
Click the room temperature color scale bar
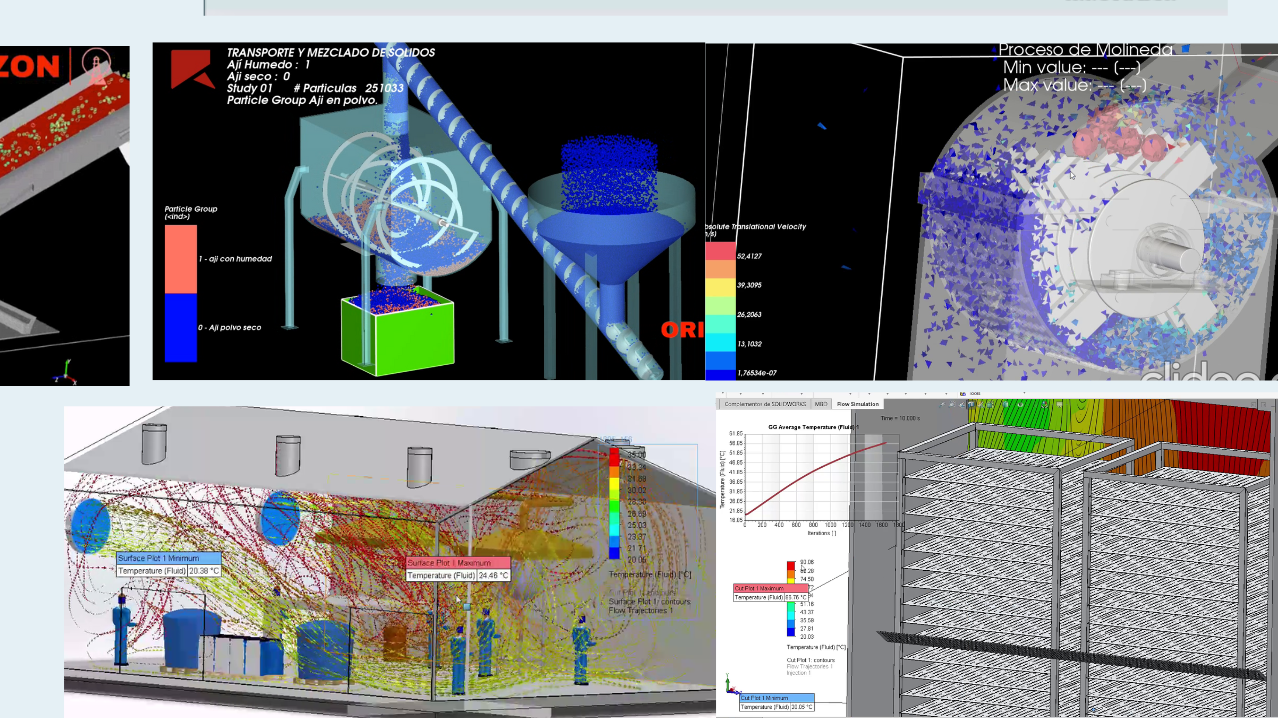tap(615, 503)
